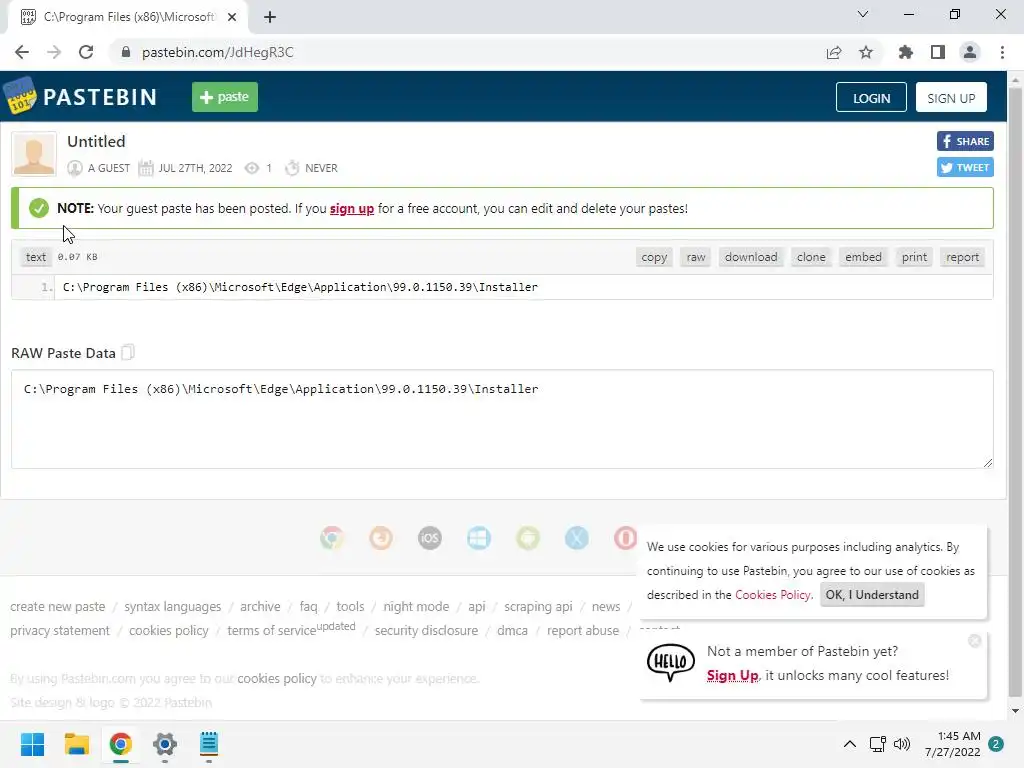The height and width of the screenshot is (768, 1024).
Task: Open the Cookies Policy link in the popup
Action: point(773,594)
